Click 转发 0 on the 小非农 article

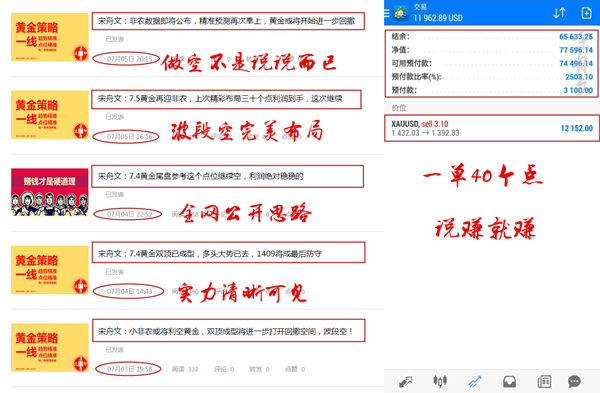(x=259, y=369)
